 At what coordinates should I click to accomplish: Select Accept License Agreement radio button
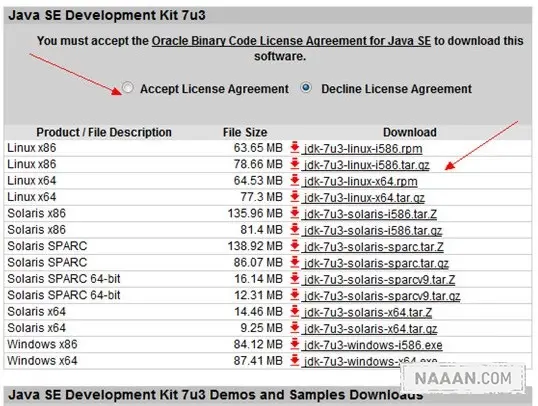point(128,88)
